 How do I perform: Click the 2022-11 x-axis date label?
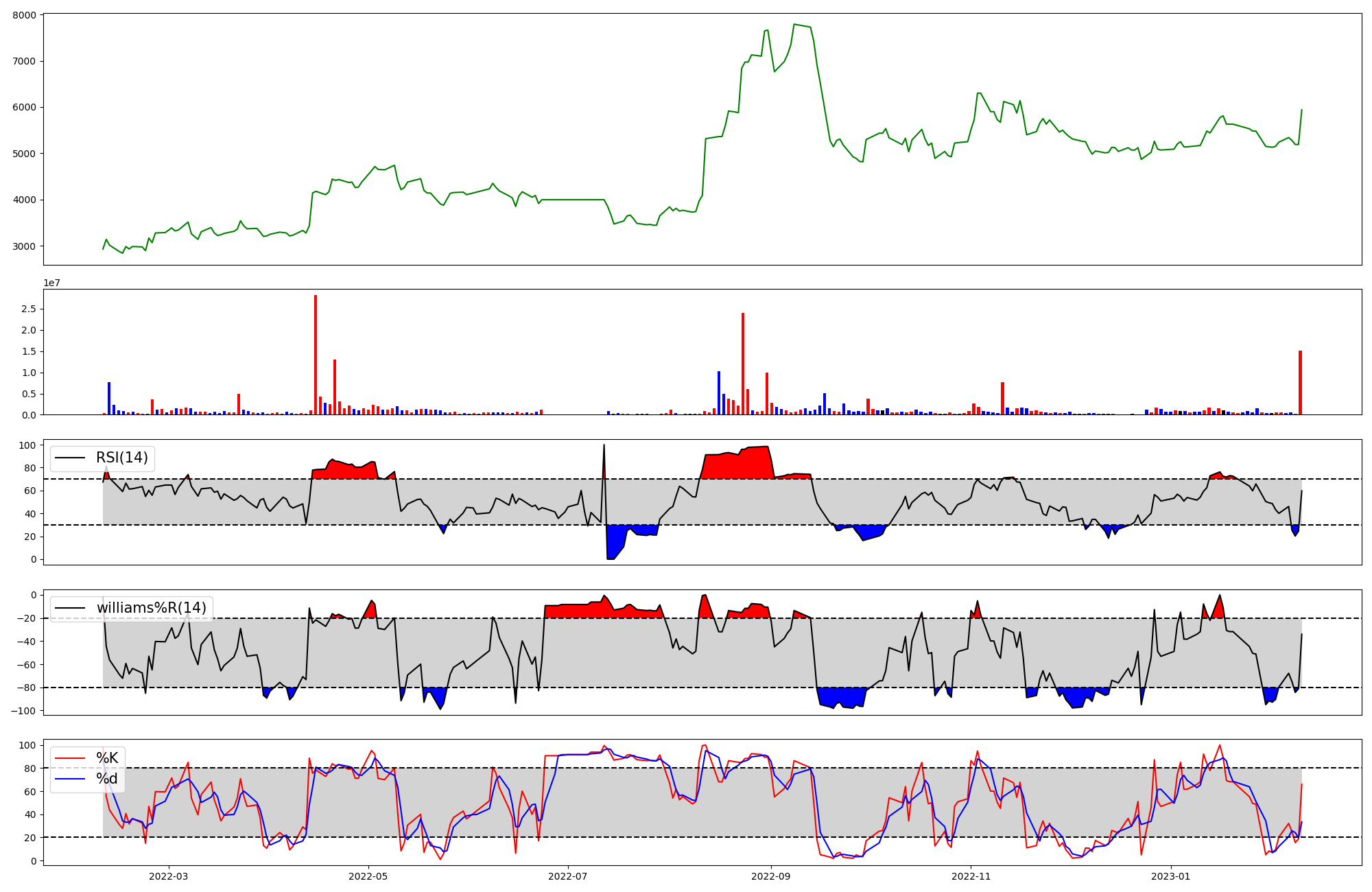point(971,876)
